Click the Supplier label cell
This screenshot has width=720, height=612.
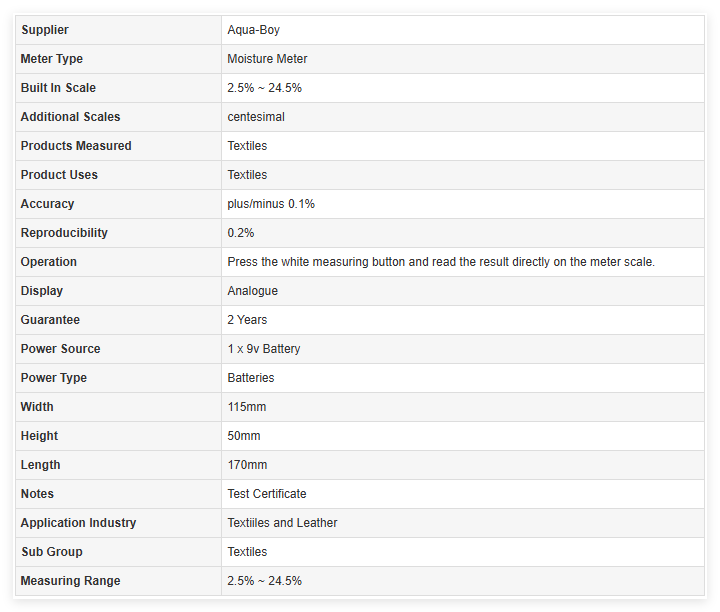(45, 30)
